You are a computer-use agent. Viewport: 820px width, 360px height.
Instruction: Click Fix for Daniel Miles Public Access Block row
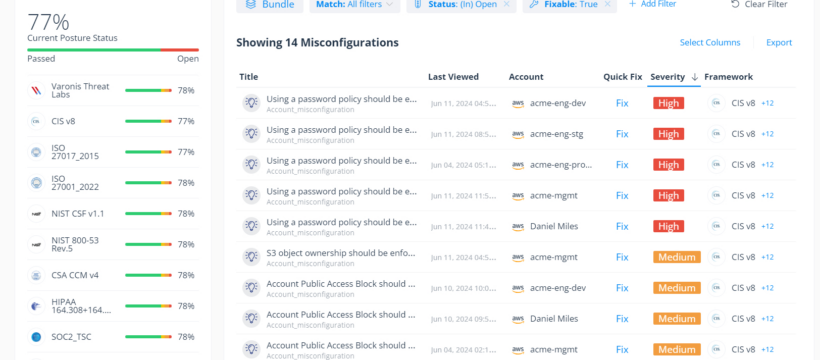(x=622, y=319)
